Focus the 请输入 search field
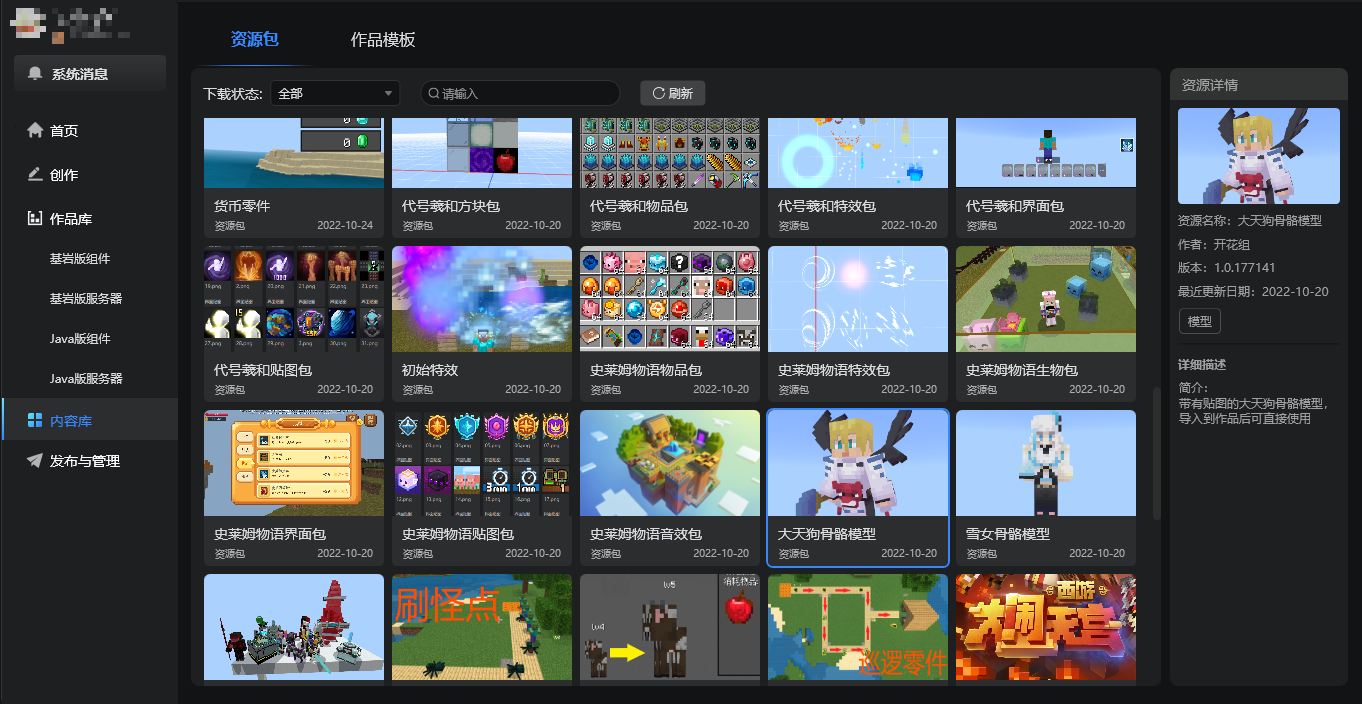This screenshot has height=704, width=1362. click(520, 93)
